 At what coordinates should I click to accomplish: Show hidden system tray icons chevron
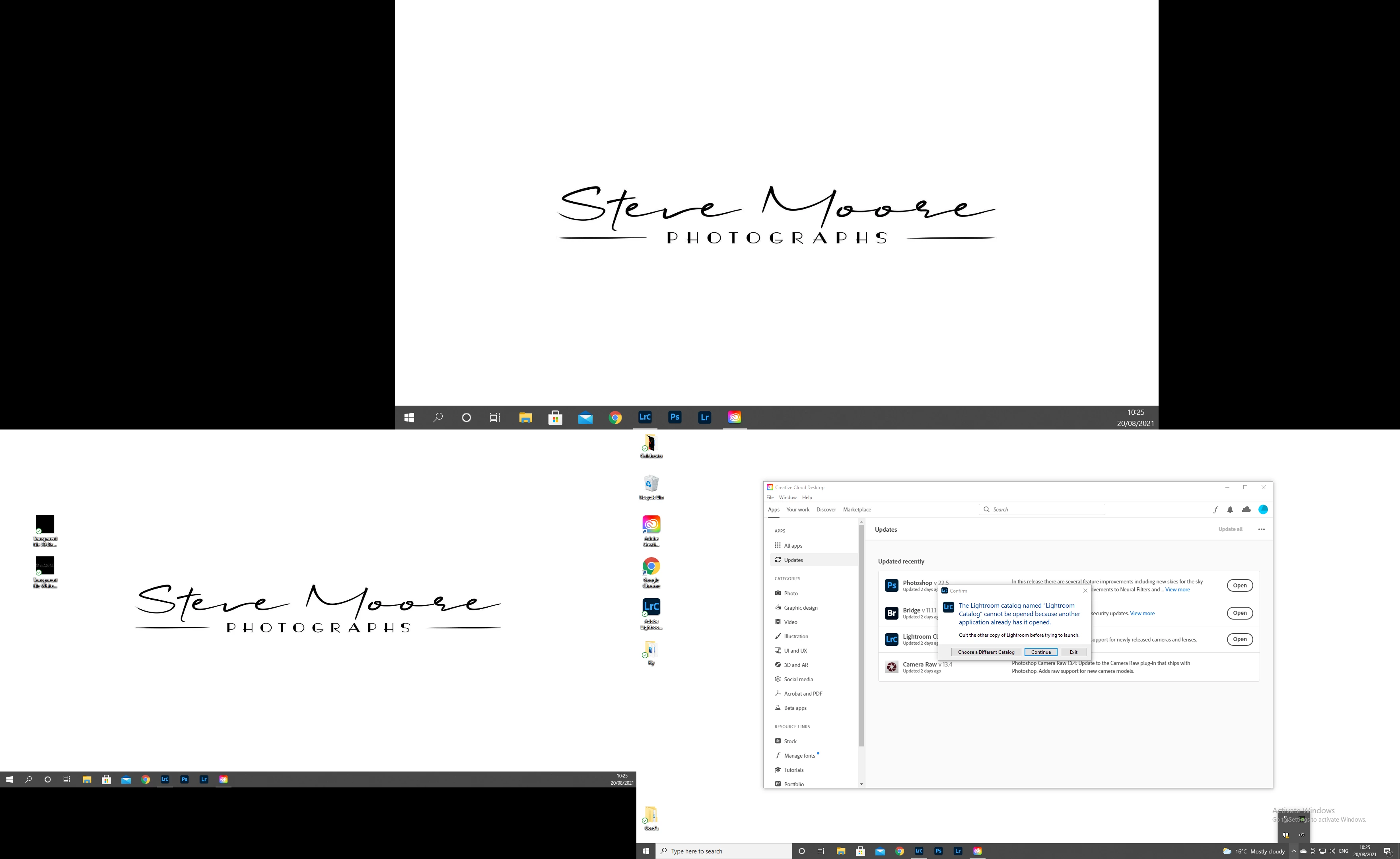pos(1294,851)
